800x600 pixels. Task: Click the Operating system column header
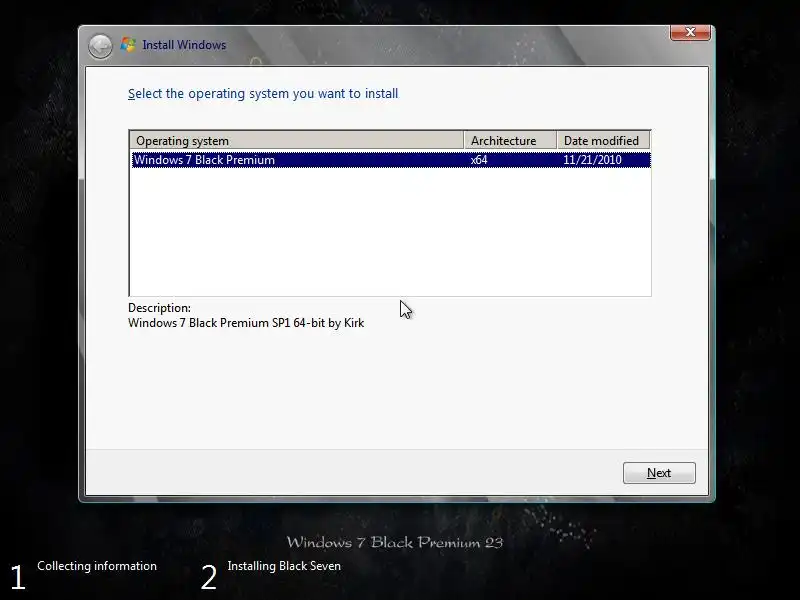(x=296, y=140)
